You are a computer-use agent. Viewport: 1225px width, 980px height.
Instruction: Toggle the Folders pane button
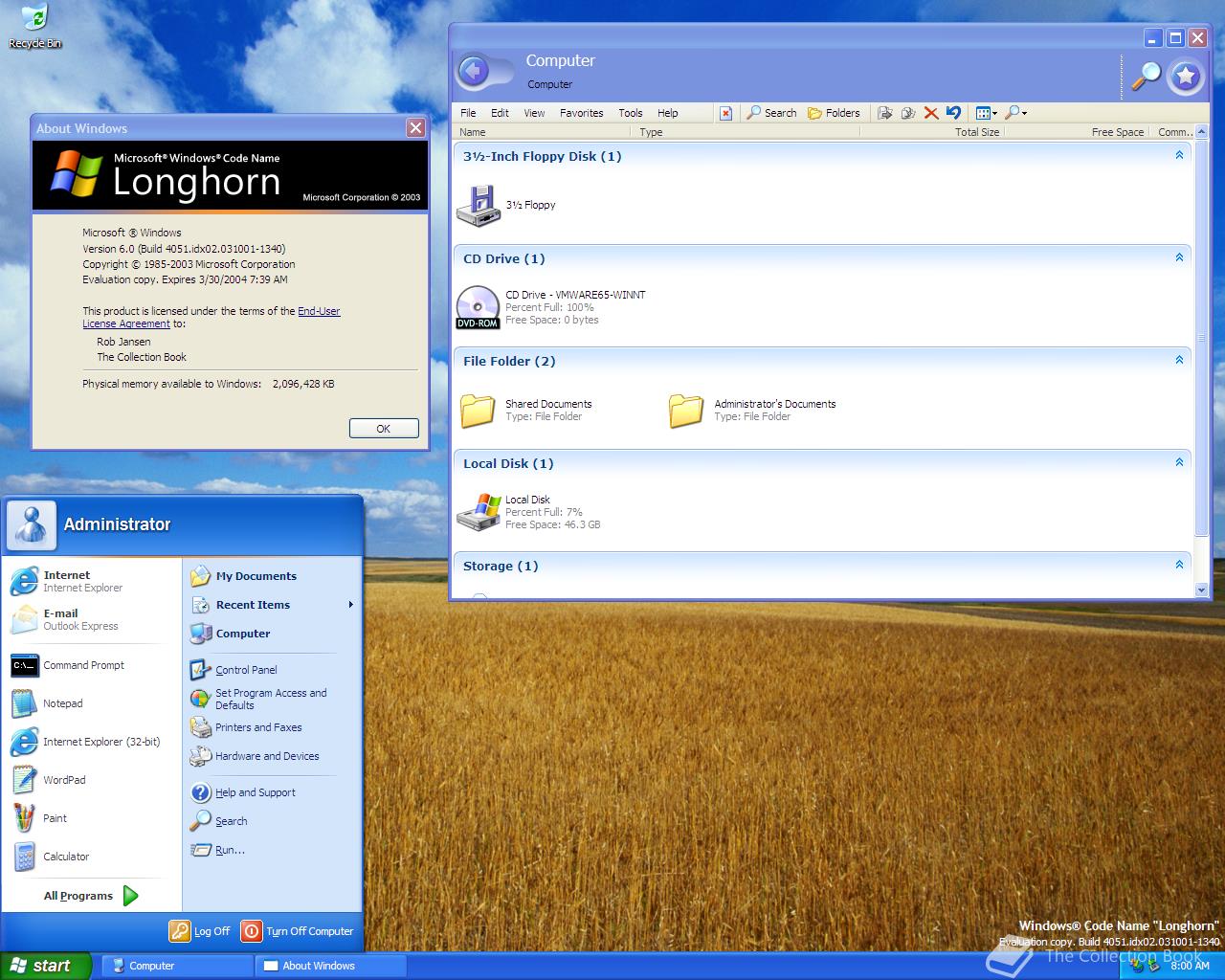click(834, 113)
